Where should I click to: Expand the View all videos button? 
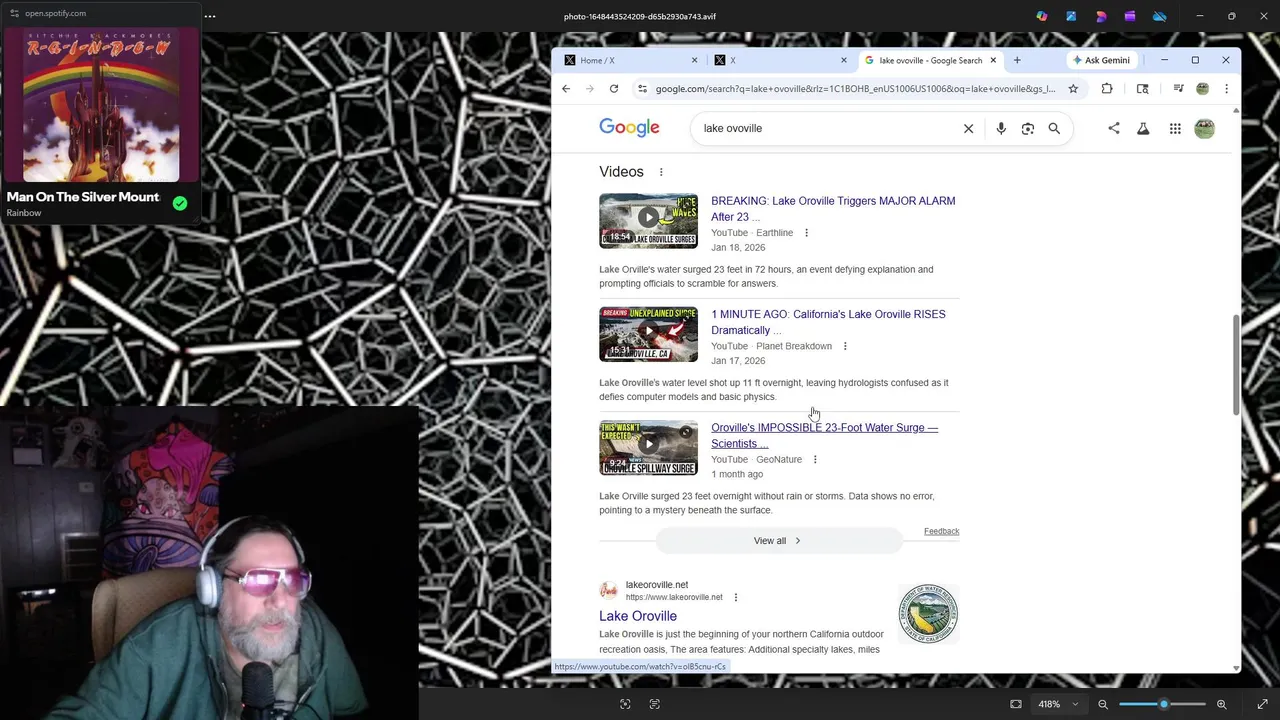tap(779, 541)
